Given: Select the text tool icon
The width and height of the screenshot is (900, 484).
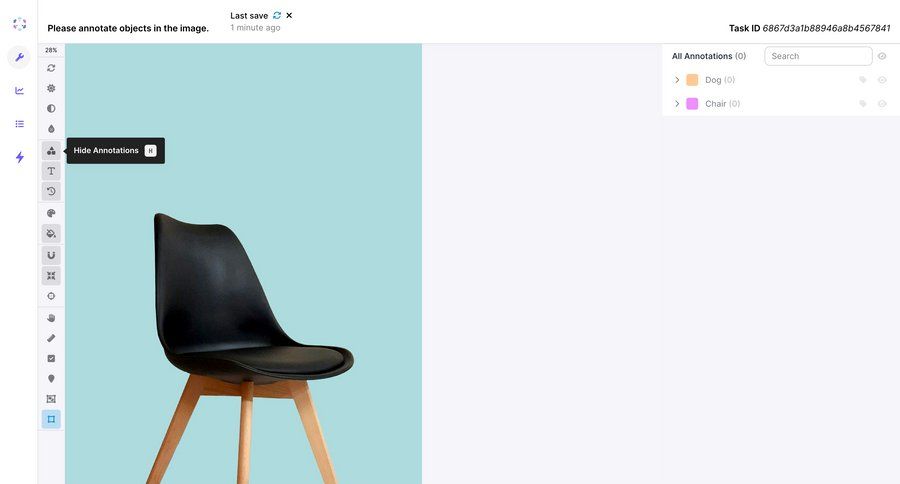Looking at the screenshot, I should (x=51, y=171).
